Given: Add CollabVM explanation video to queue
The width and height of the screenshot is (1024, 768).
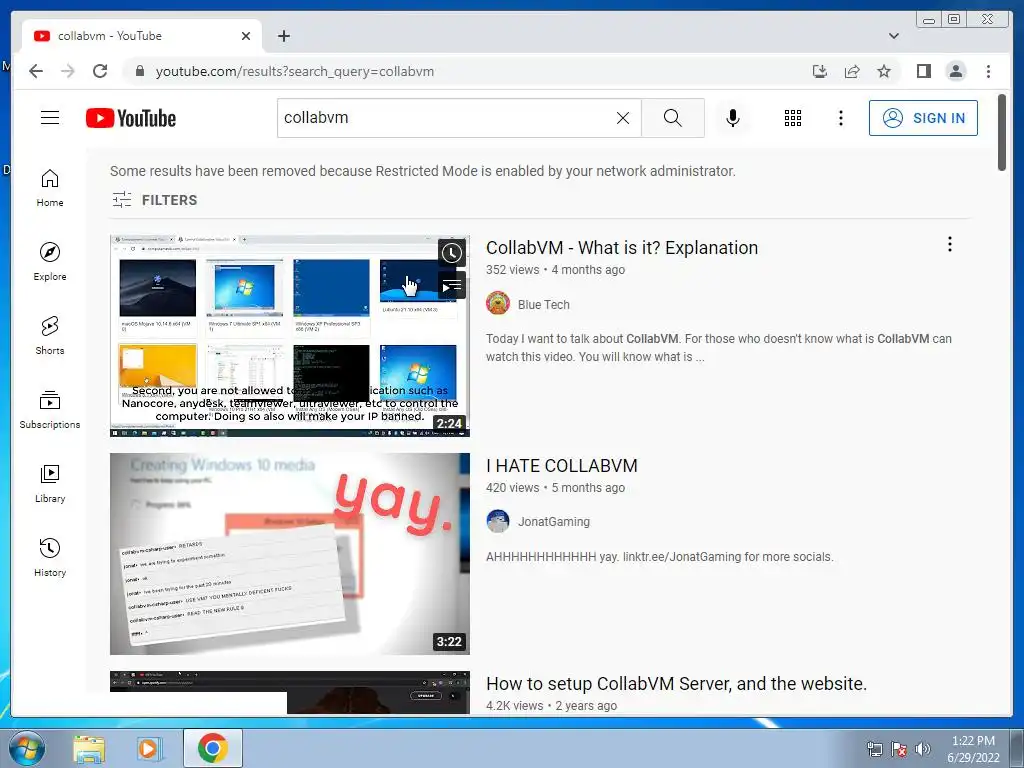Looking at the screenshot, I should point(451,285).
